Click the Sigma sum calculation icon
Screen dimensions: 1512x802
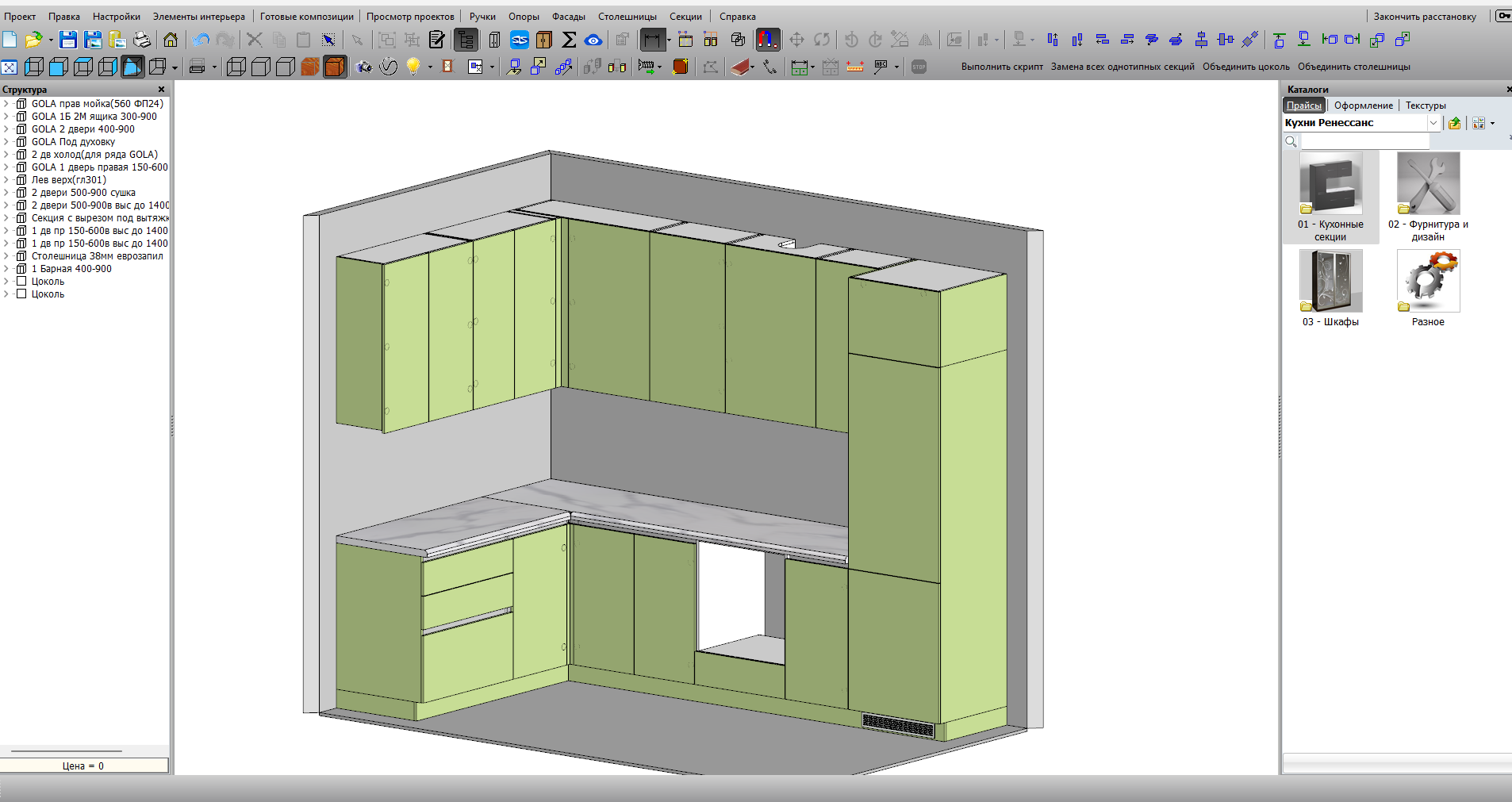tap(569, 40)
